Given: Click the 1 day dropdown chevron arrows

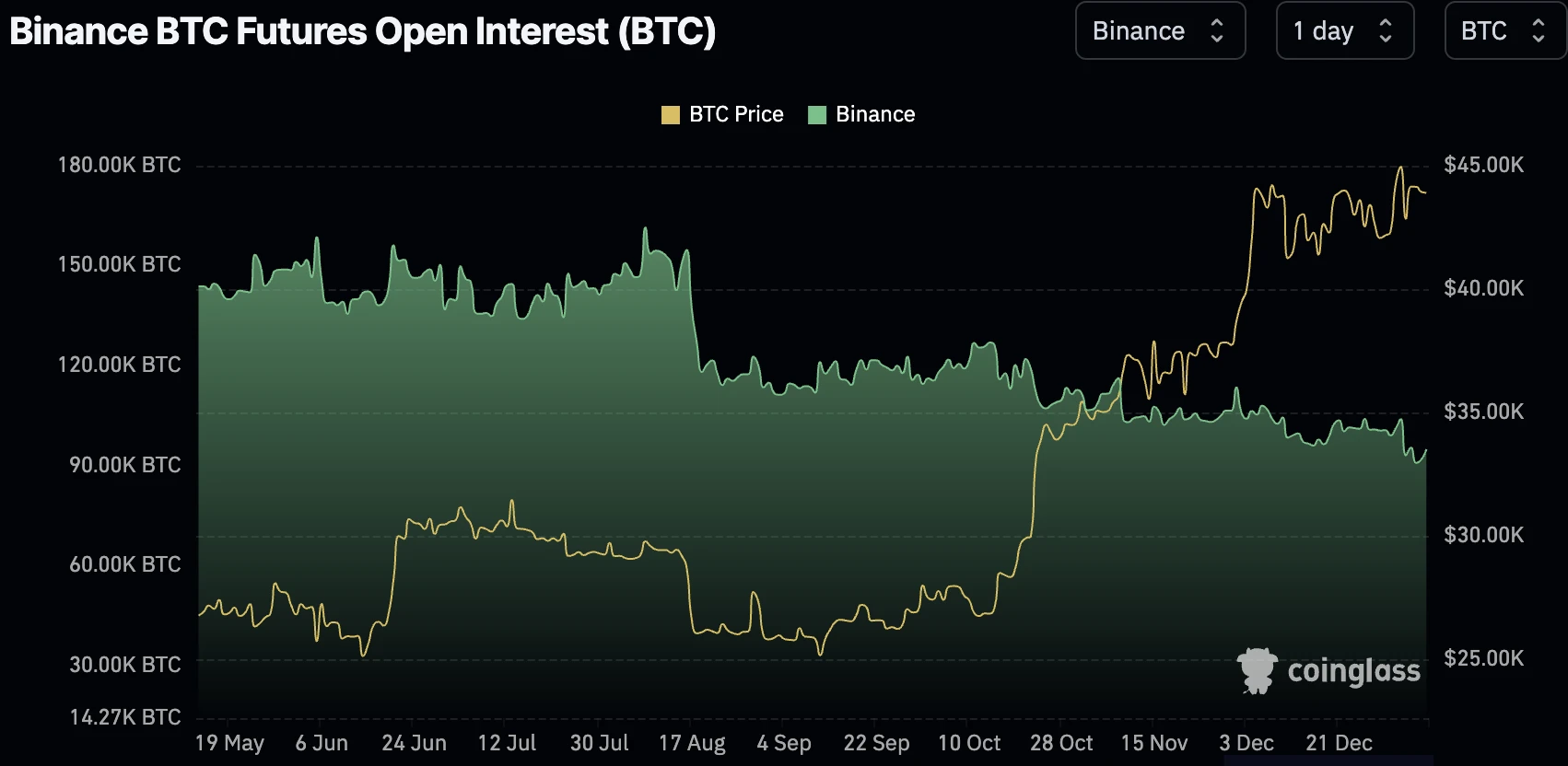Looking at the screenshot, I should (x=1386, y=31).
